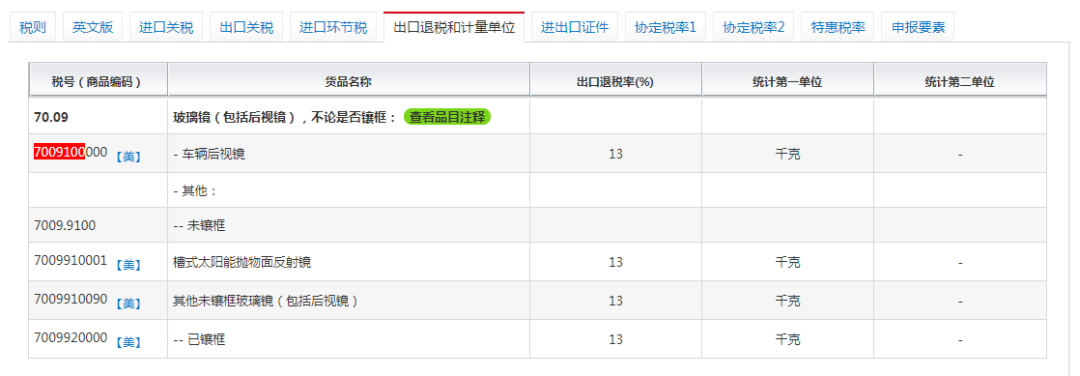Switch to 协定税率2 tab

(x=754, y=28)
